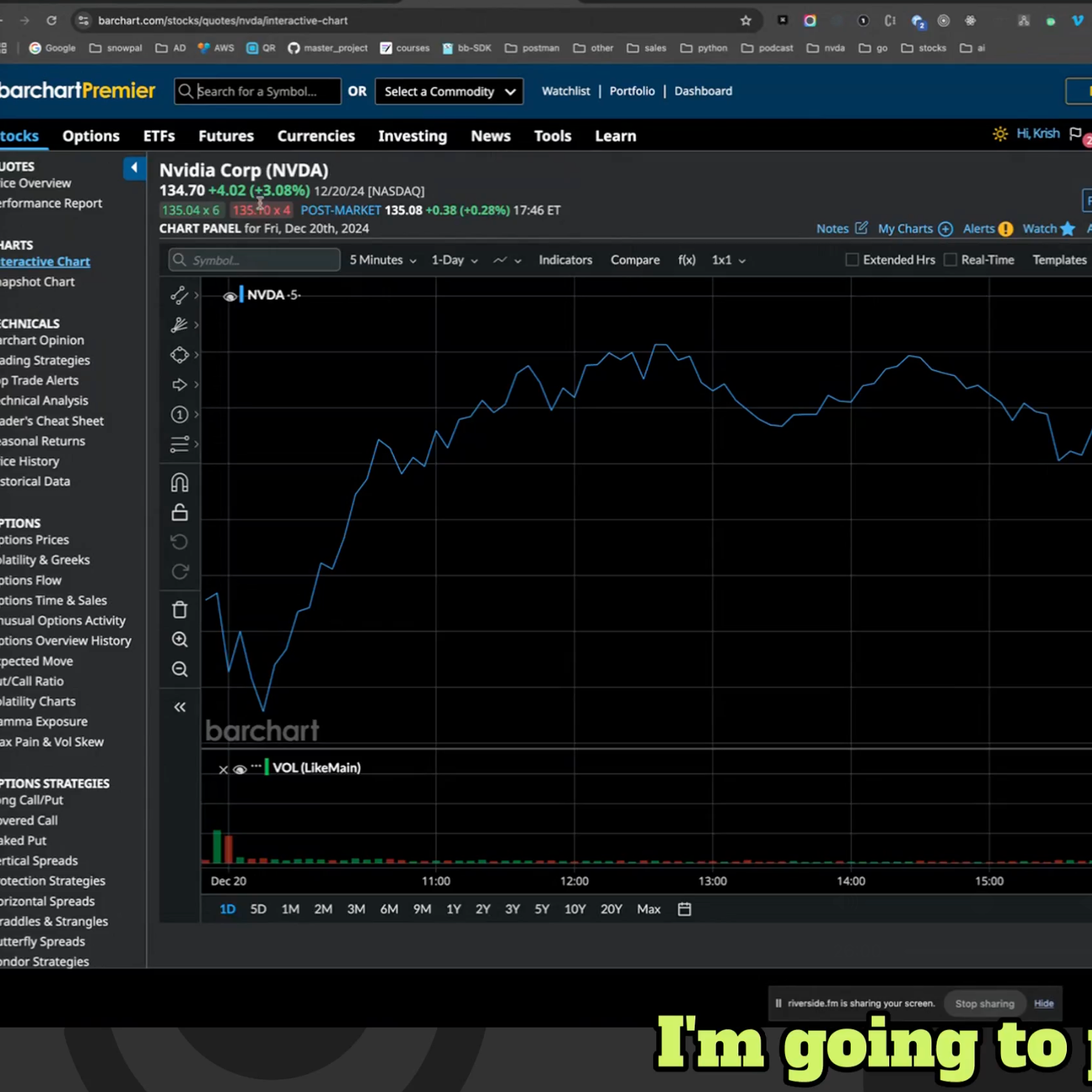The height and width of the screenshot is (1092, 1092).
Task: Focus the Search for a Symbol field
Action: pos(257,91)
